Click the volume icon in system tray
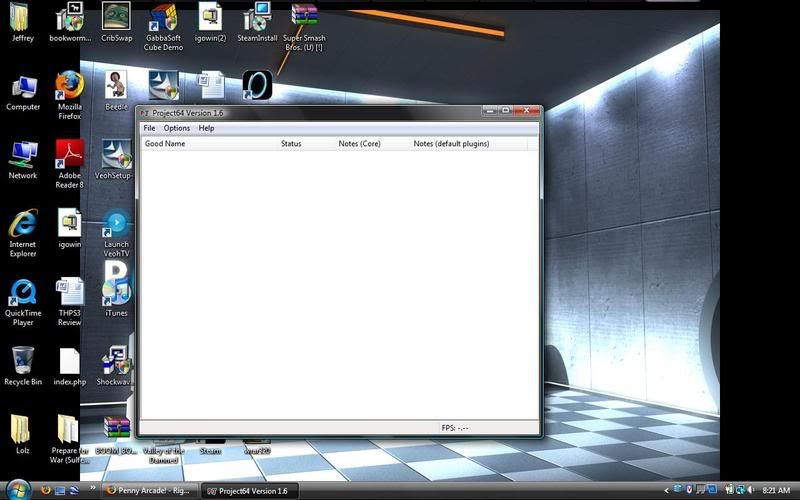Screen dimensions: 800x500 (x=748, y=491)
